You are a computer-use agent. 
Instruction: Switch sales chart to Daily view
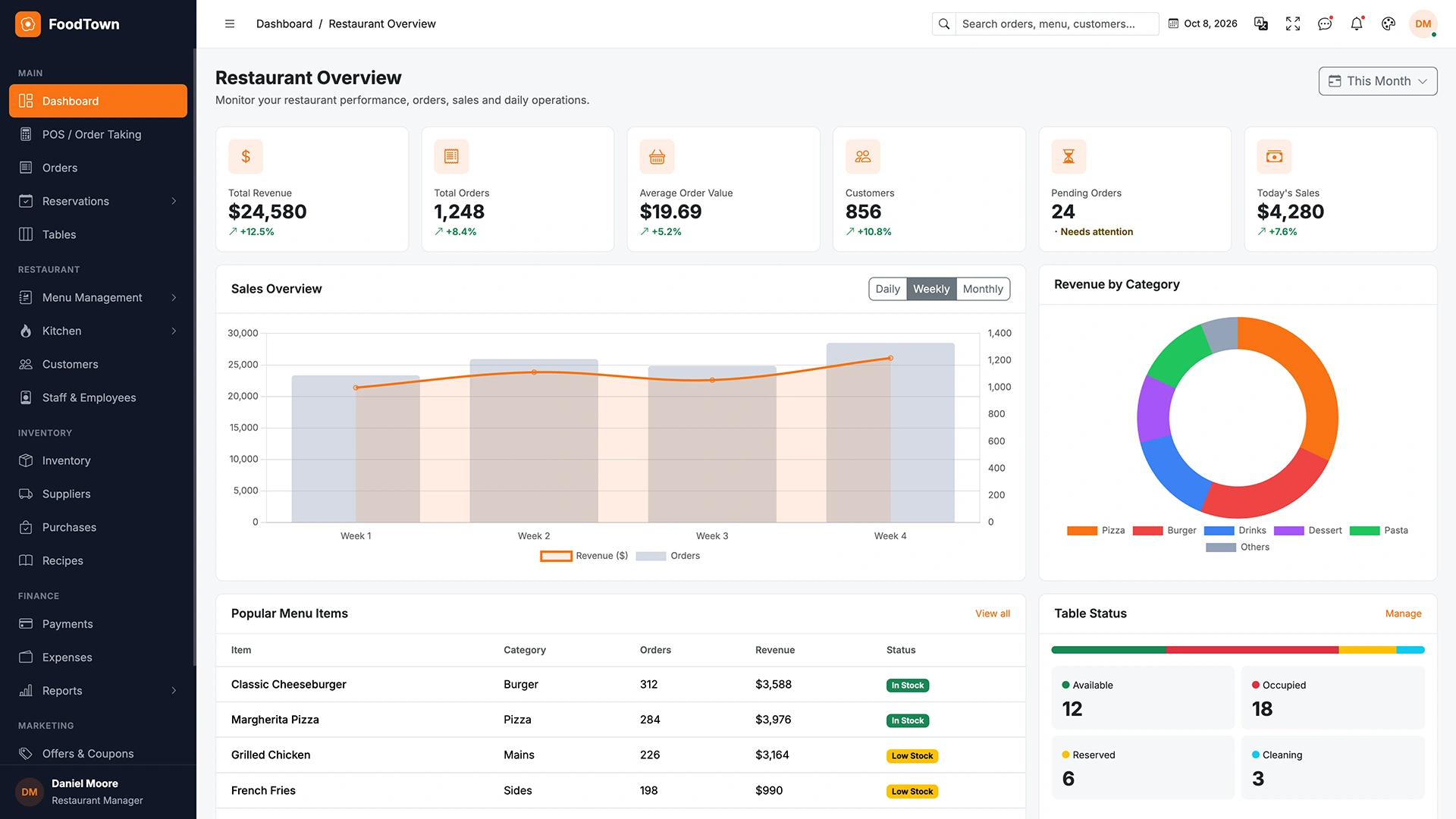pyautogui.click(x=887, y=289)
